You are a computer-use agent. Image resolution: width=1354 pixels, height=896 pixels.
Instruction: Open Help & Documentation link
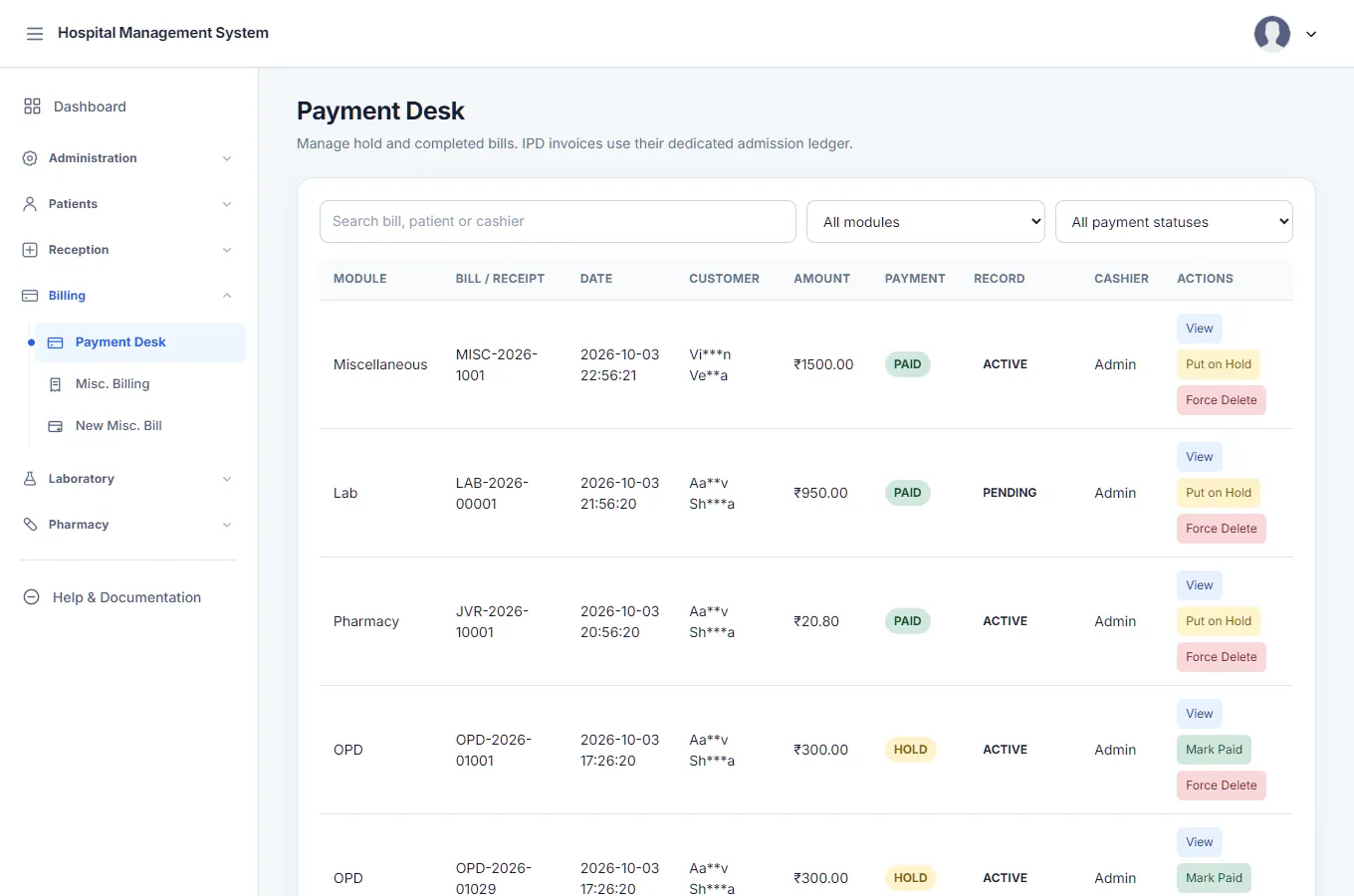tap(127, 597)
